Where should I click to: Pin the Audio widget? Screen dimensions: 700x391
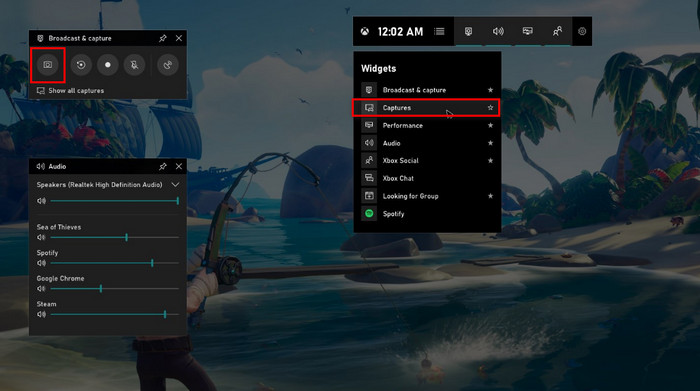coord(162,166)
